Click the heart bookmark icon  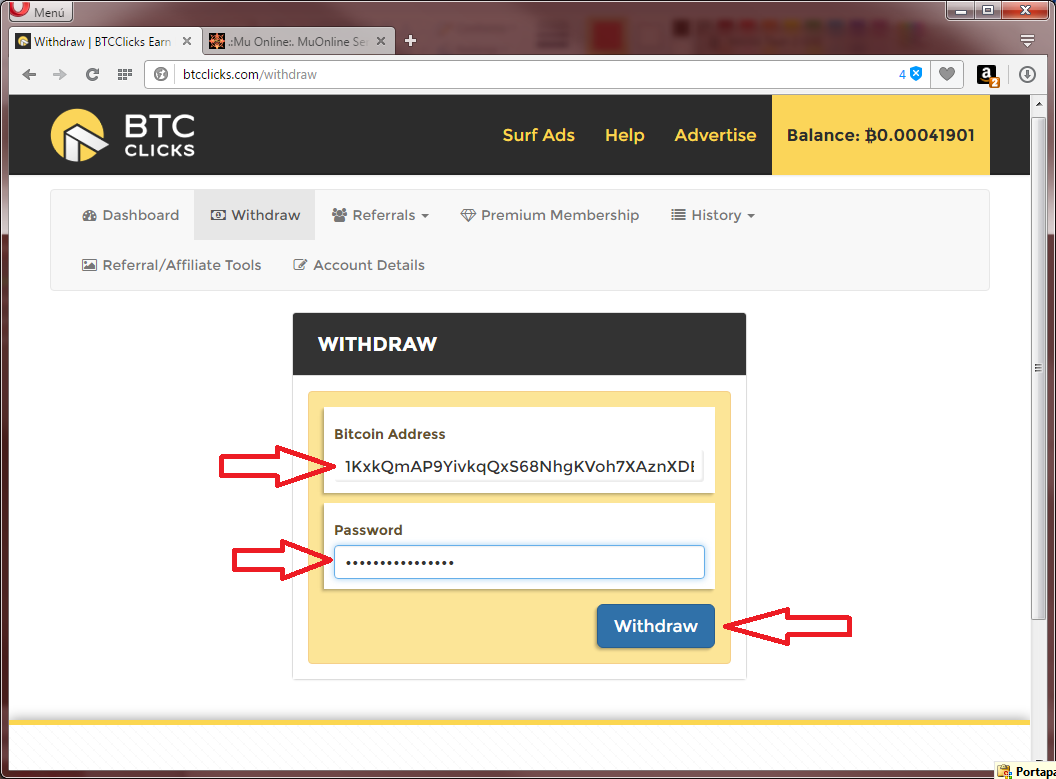946,75
